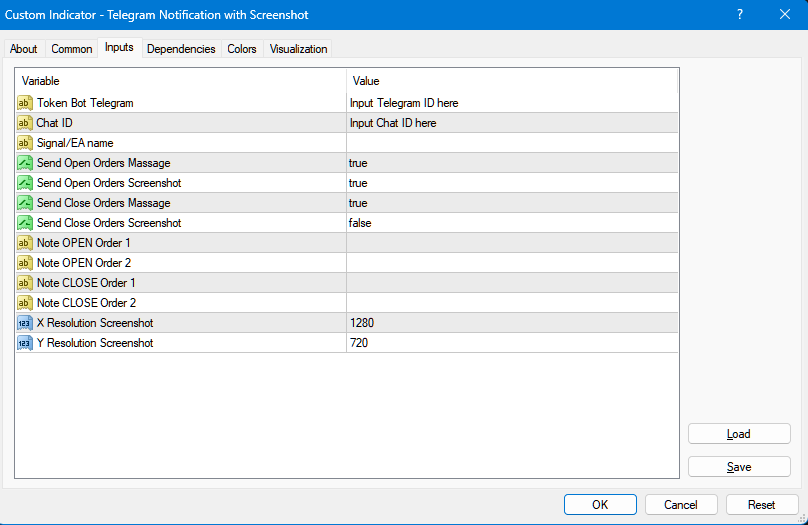Click the Reset button

click(x=762, y=505)
